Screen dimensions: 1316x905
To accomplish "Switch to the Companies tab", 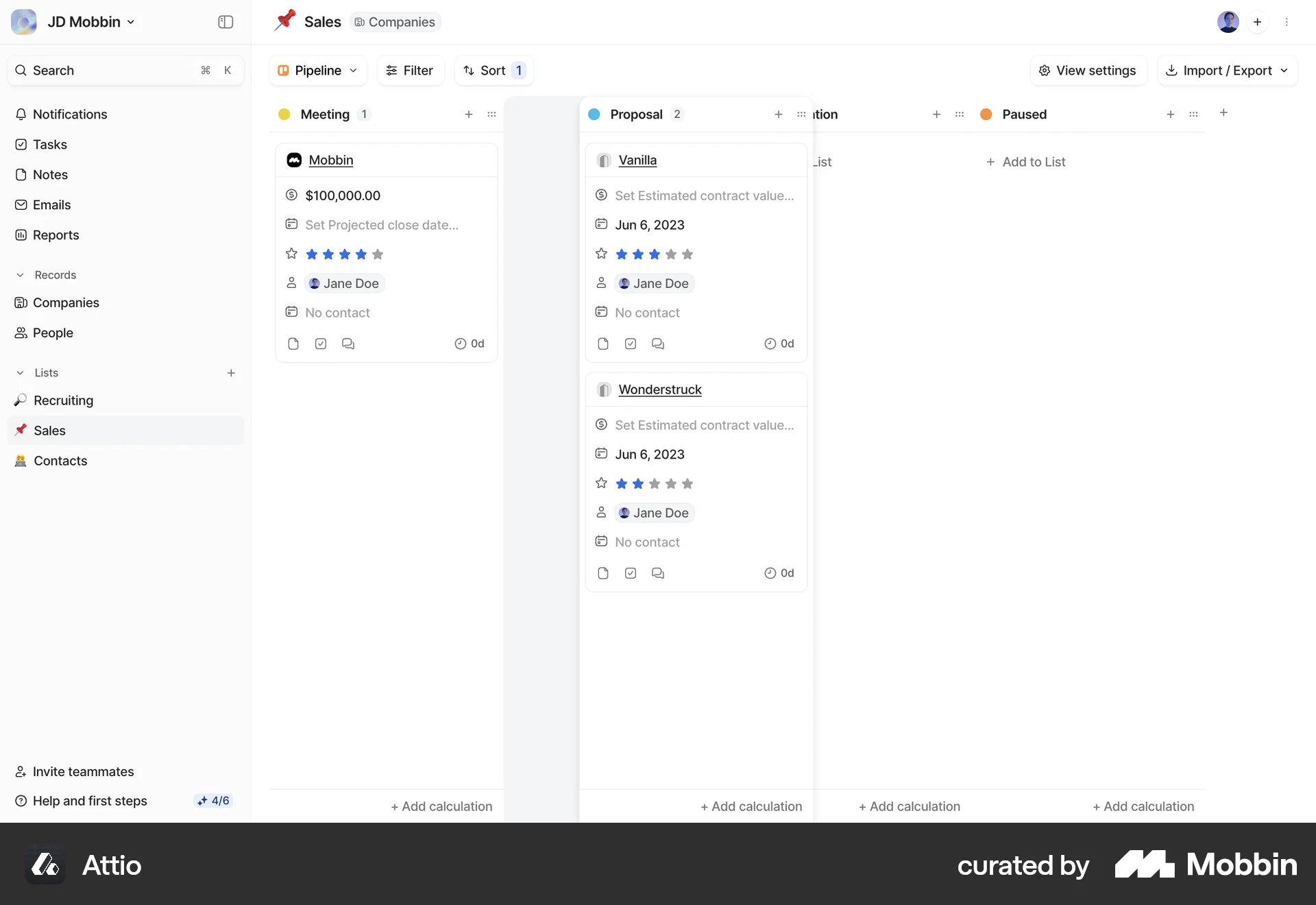I will [394, 21].
